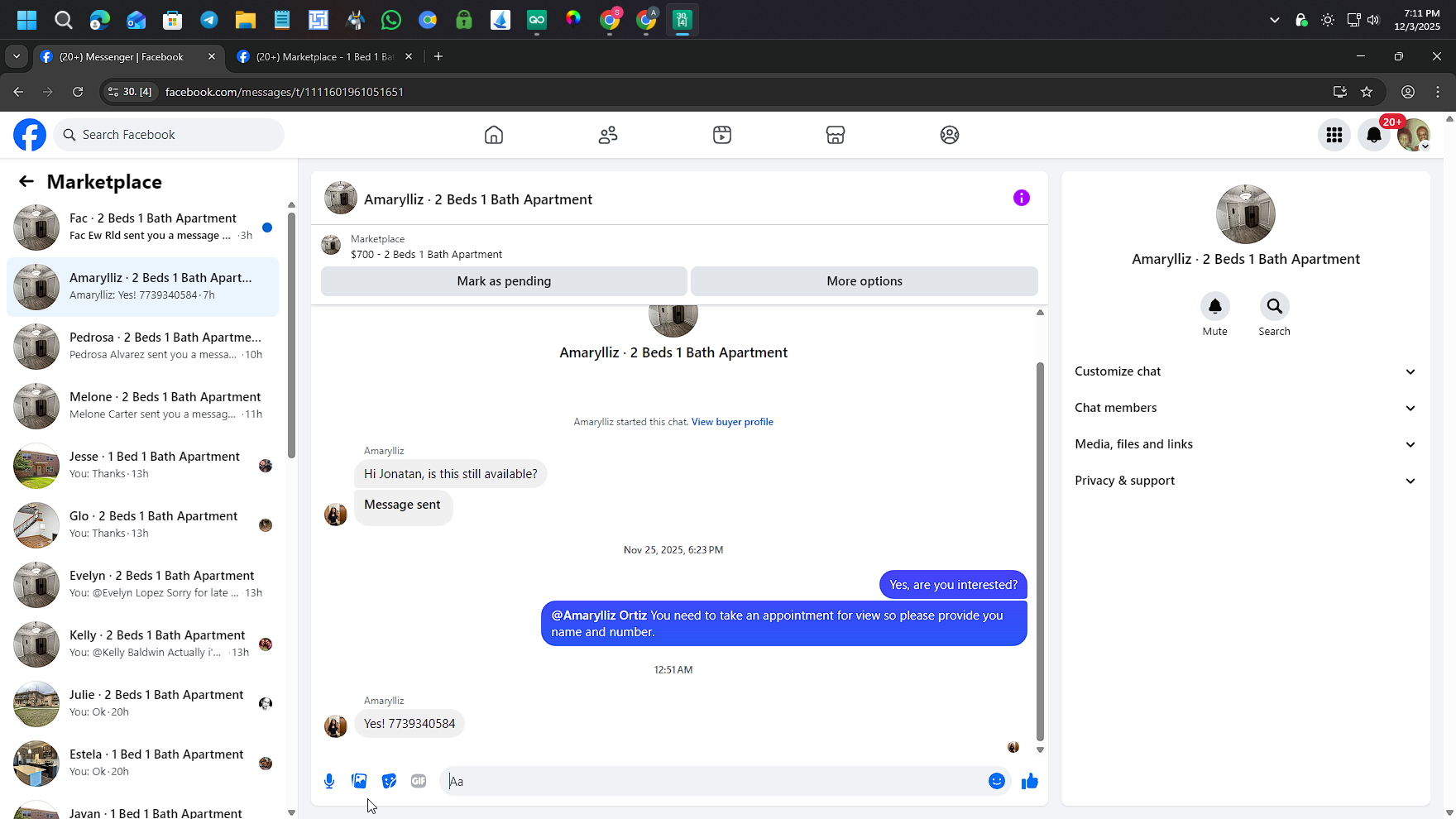Focus the Aa message input box
Image resolution: width=1456 pixels, height=819 pixels.
[713, 781]
